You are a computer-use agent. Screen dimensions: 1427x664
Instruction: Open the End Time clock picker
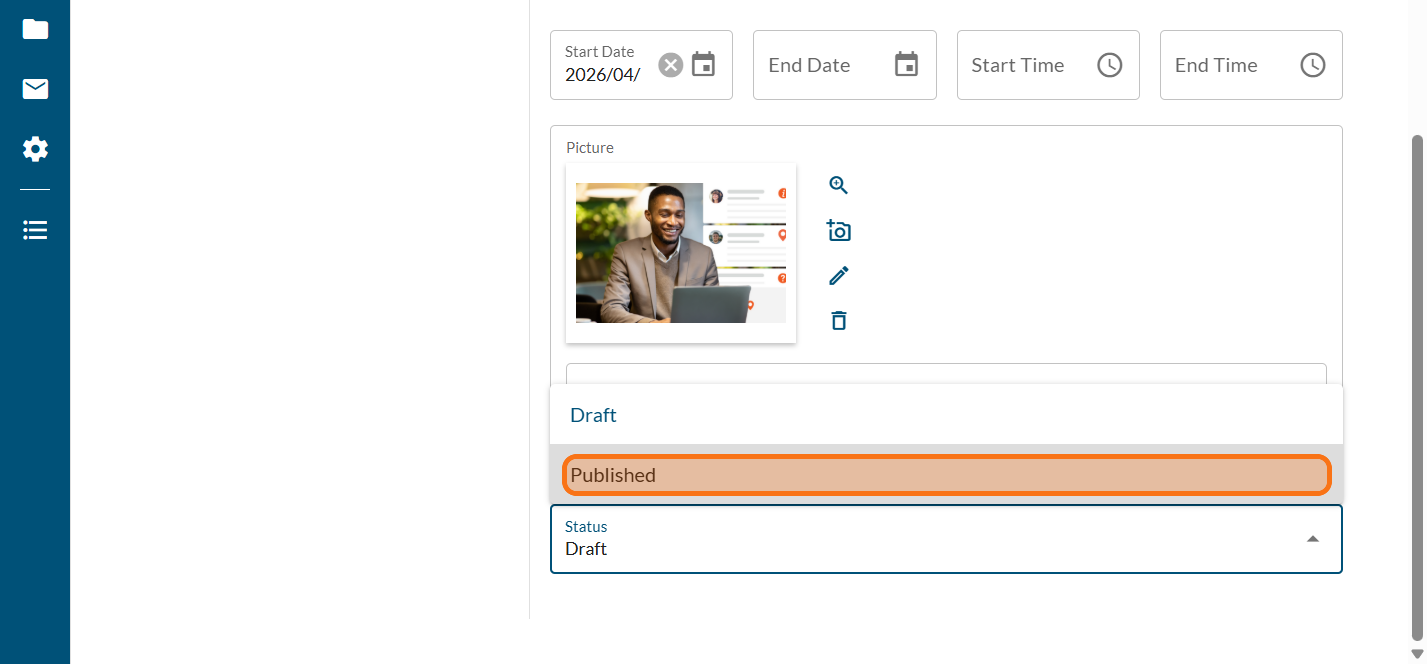(1312, 65)
